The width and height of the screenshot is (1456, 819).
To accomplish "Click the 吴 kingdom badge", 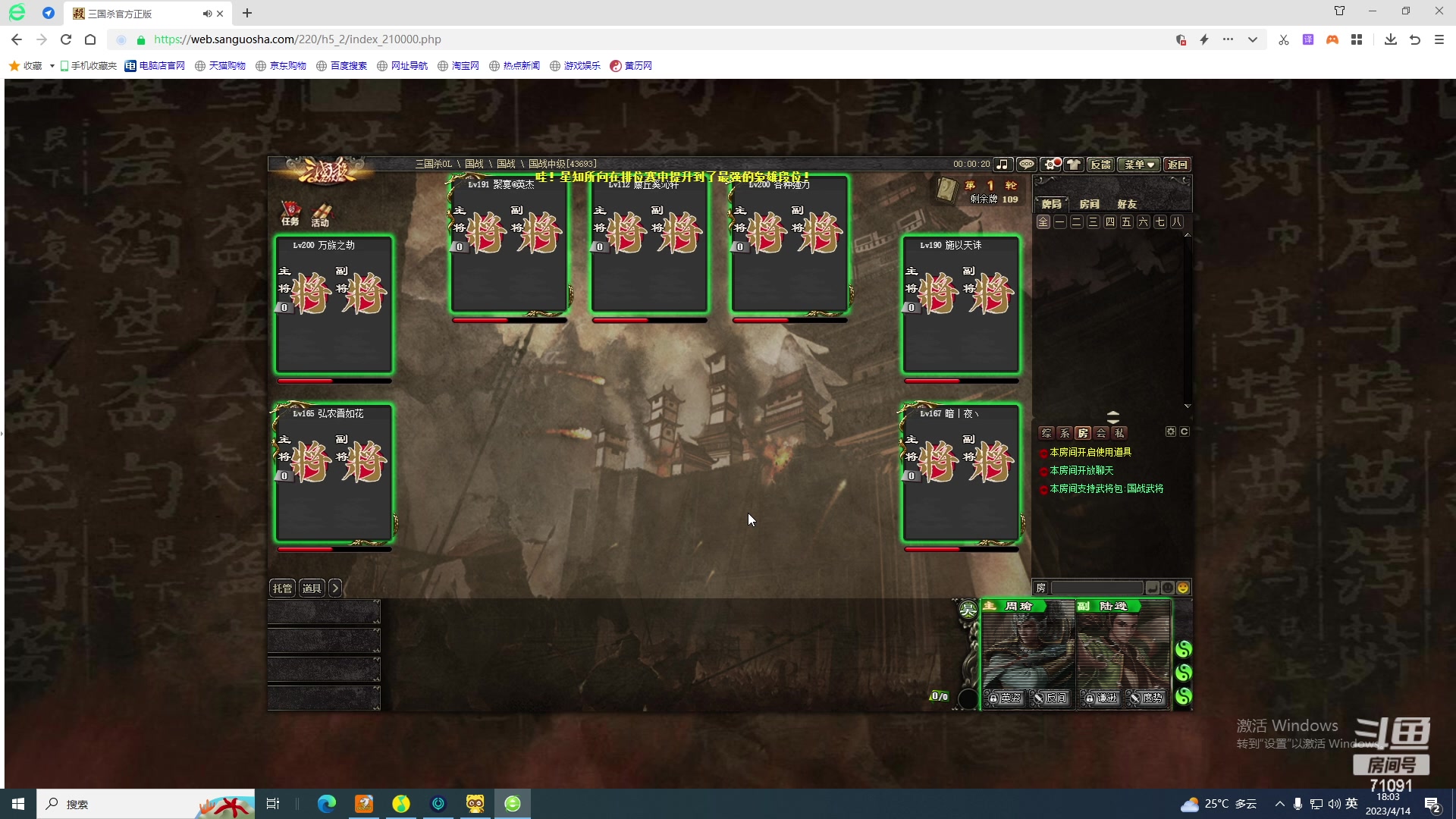I will tap(968, 610).
